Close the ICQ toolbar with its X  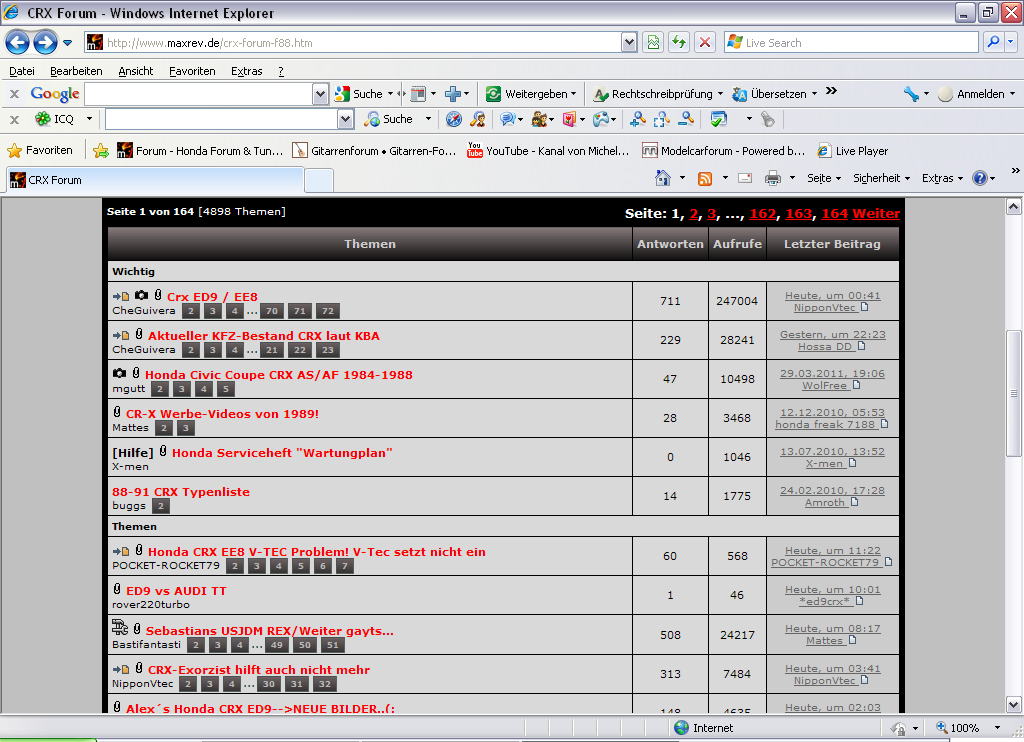pyautogui.click(x=14, y=120)
